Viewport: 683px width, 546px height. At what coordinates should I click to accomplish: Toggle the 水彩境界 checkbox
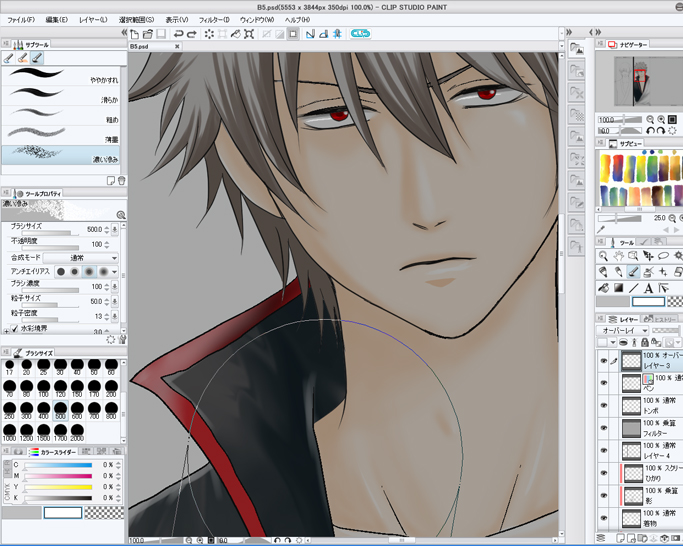click(15, 329)
